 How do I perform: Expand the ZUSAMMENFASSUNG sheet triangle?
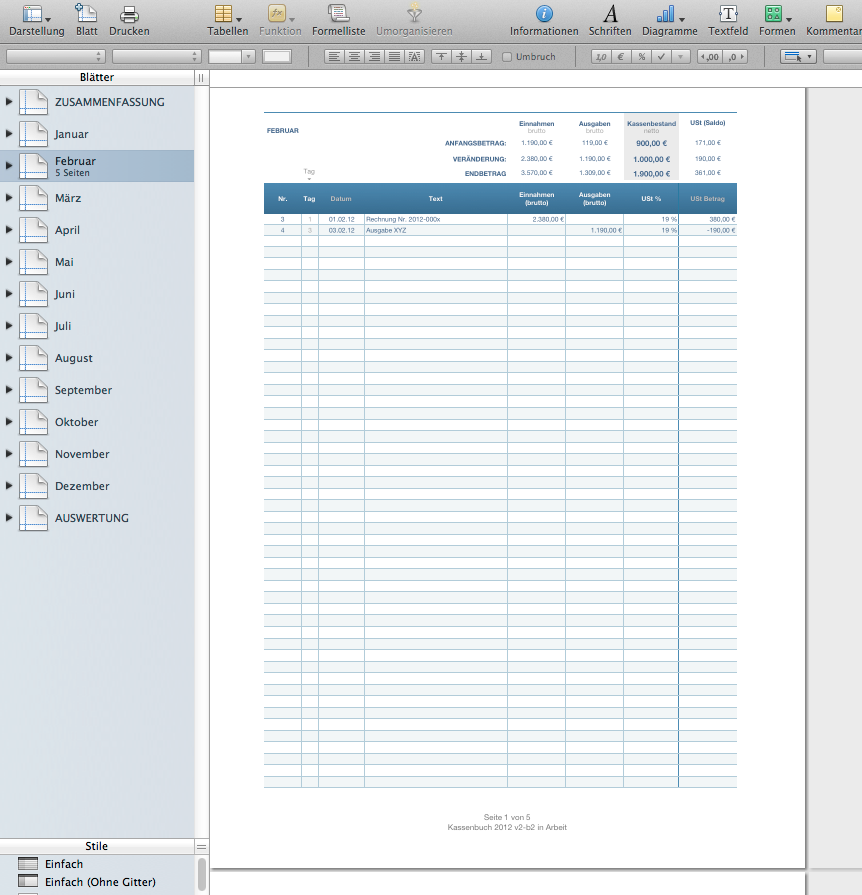(9, 102)
